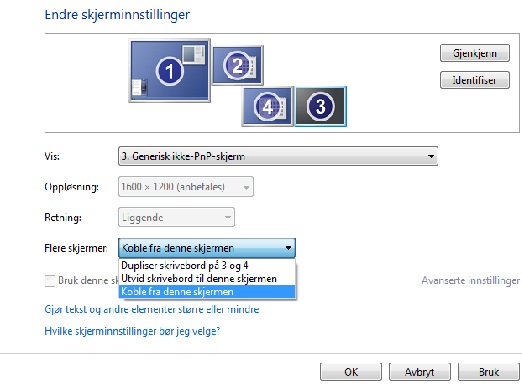Click the Gjenkjenn button

pos(475,53)
